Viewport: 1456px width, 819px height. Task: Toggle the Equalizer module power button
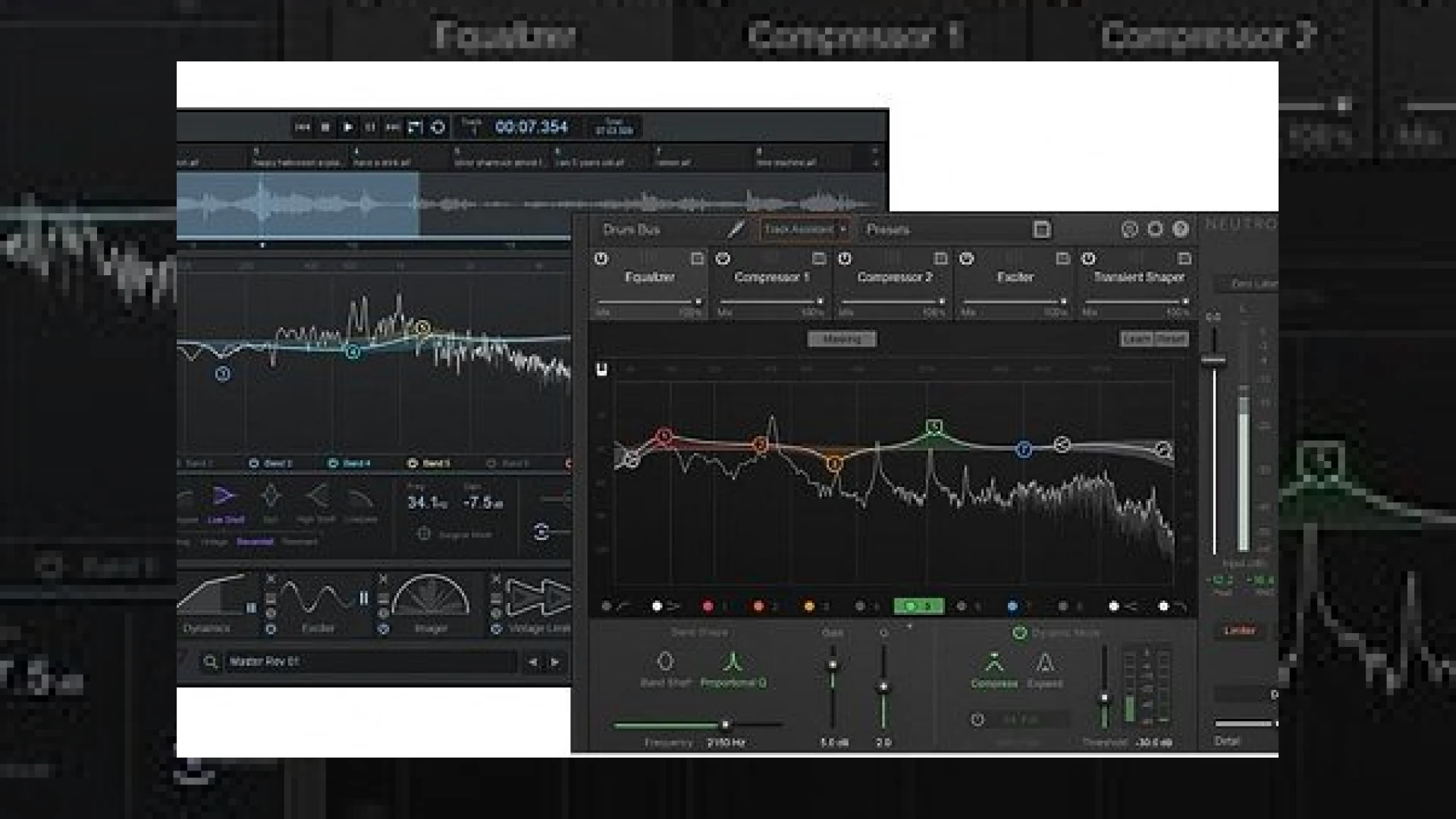(x=601, y=259)
